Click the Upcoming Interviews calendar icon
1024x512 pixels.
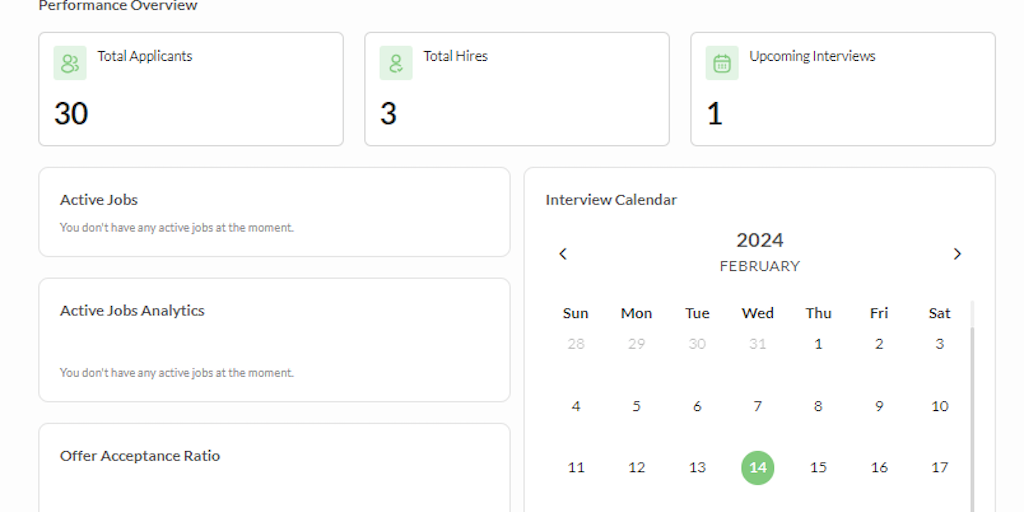(x=722, y=63)
